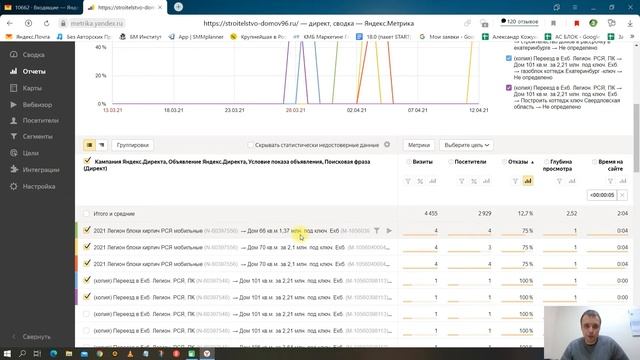Click highlighted chart icon under Отказы column

point(528,181)
